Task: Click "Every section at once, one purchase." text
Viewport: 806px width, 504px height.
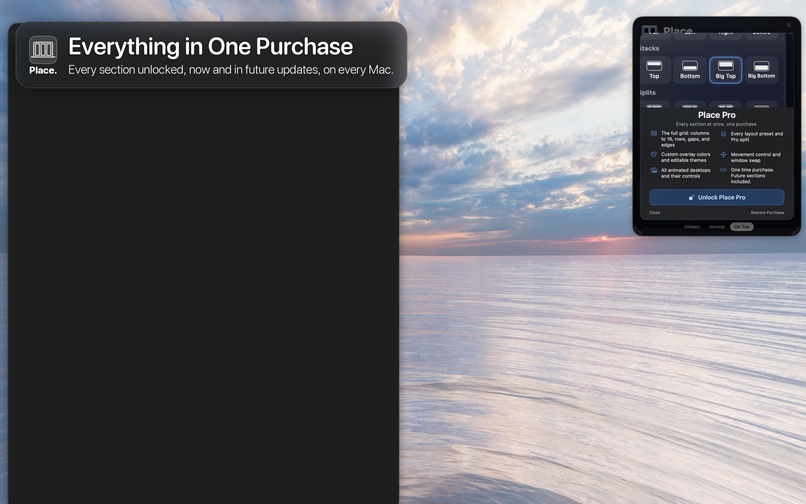Action: 717,124
